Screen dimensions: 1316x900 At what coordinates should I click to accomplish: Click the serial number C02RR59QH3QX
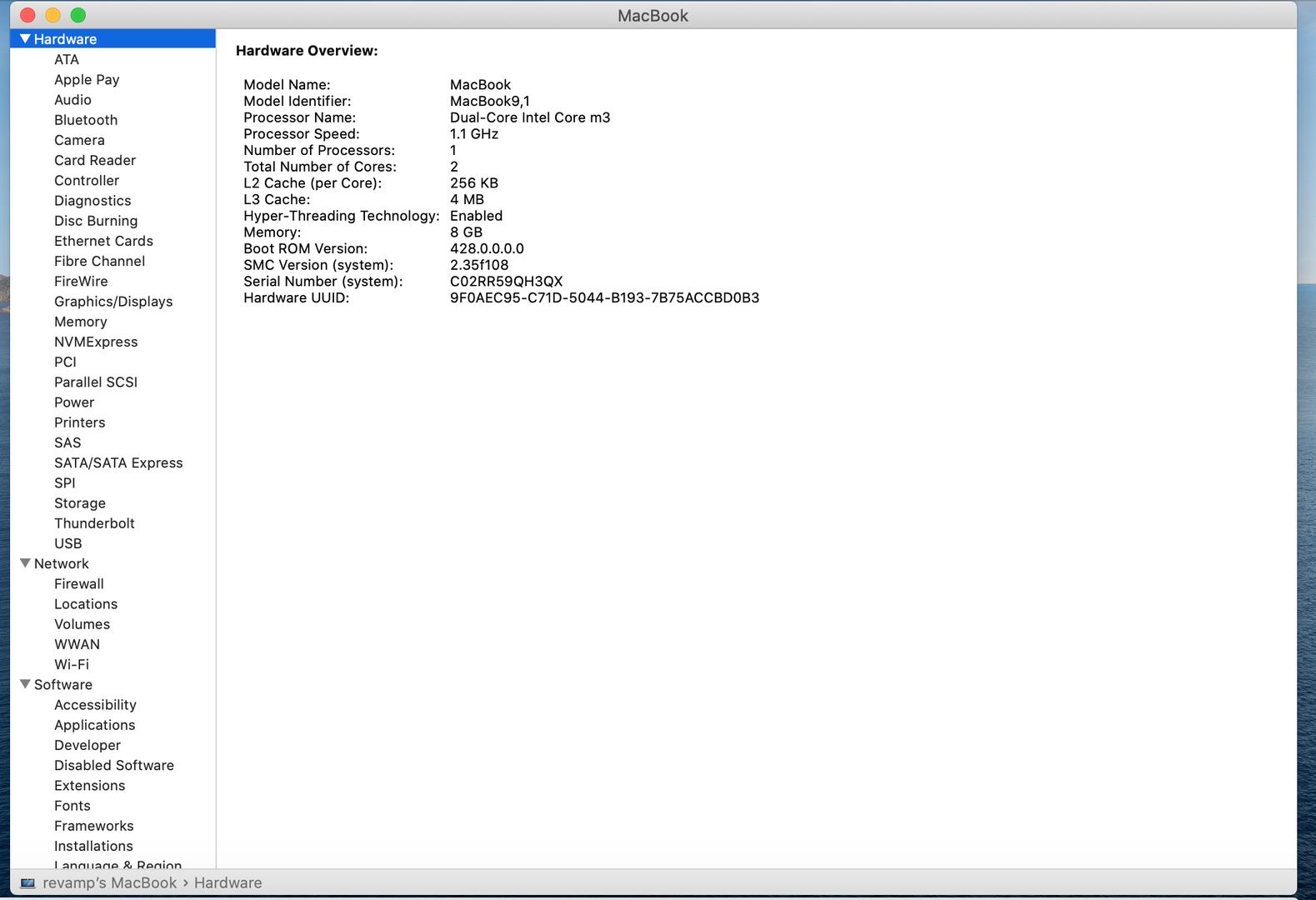tap(506, 282)
